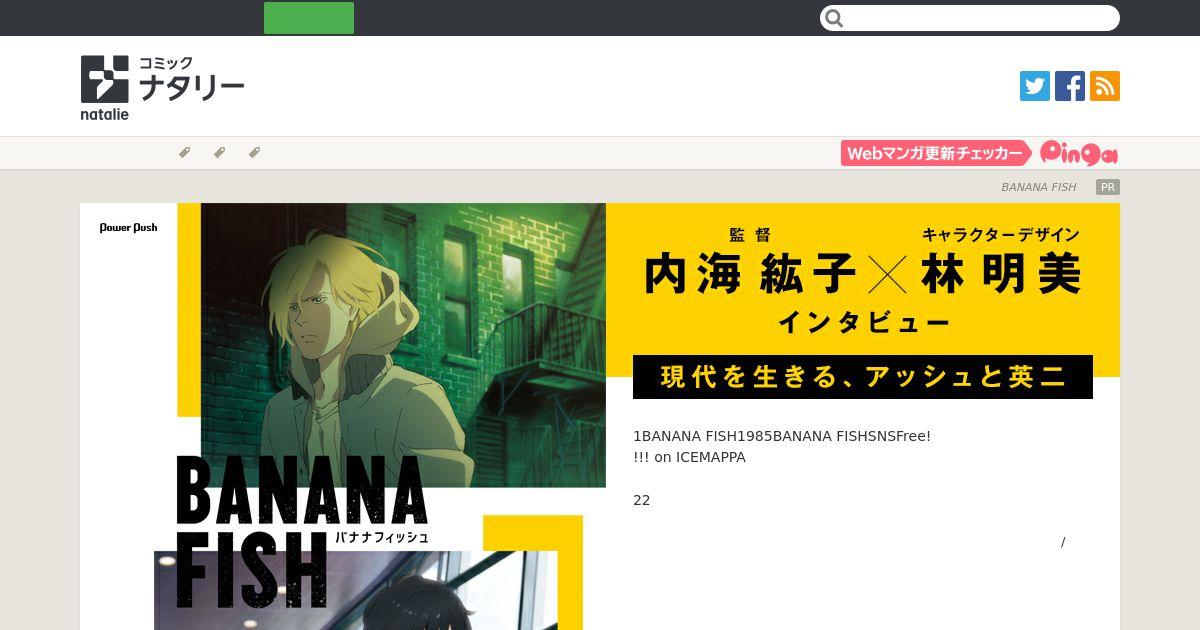Click the PR badge
1200x630 pixels.
1108,187
